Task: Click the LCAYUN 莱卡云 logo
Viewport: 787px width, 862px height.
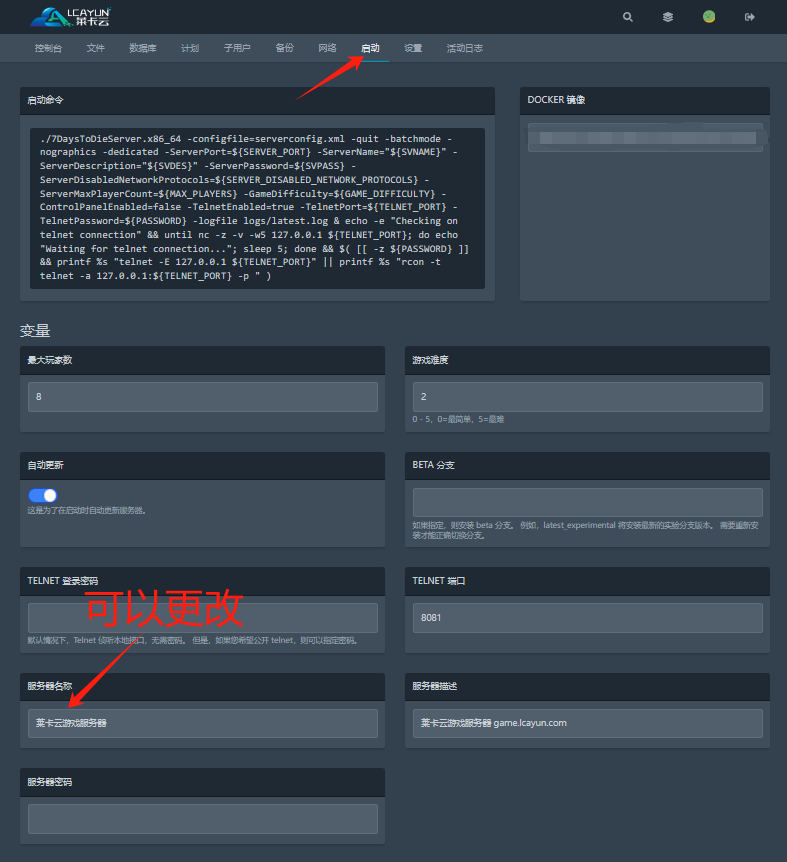Action: pyautogui.click(x=71, y=16)
